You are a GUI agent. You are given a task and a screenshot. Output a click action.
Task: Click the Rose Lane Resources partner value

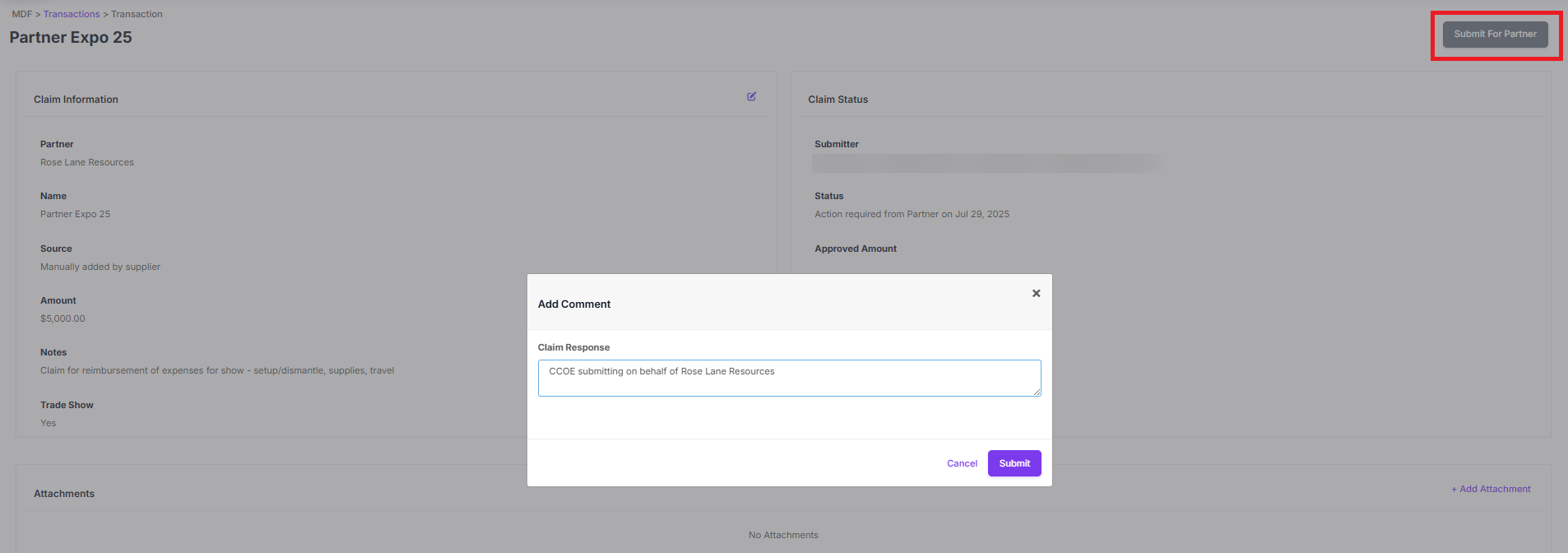[87, 163]
